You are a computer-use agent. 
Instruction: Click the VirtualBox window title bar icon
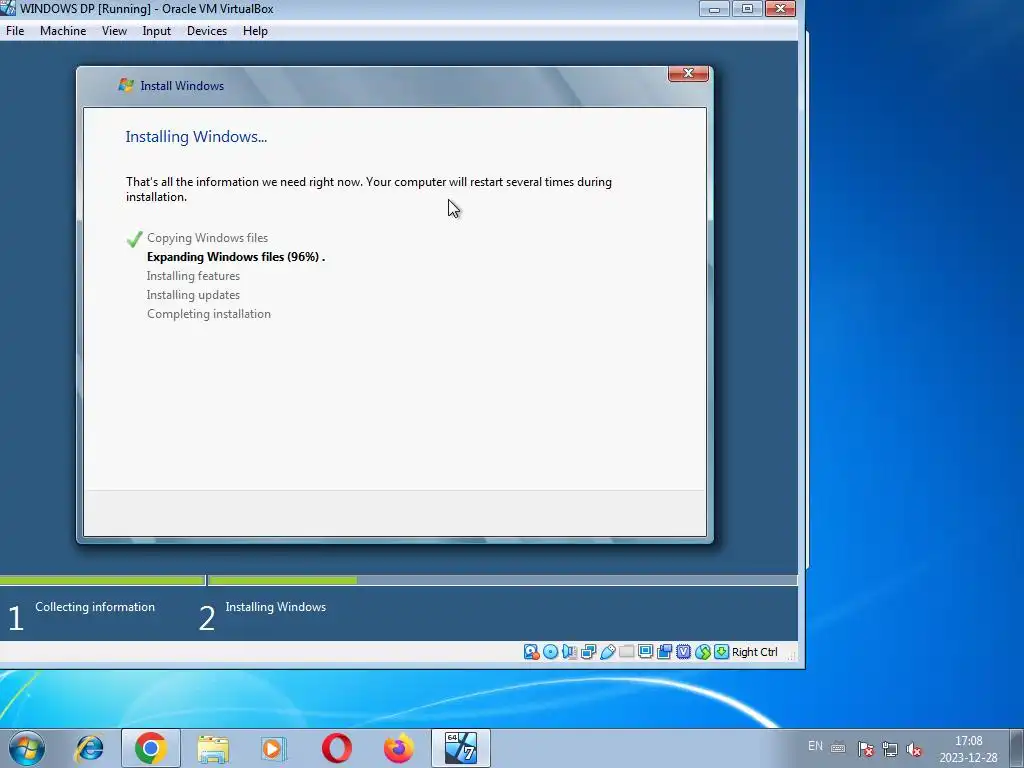pos(8,8)
